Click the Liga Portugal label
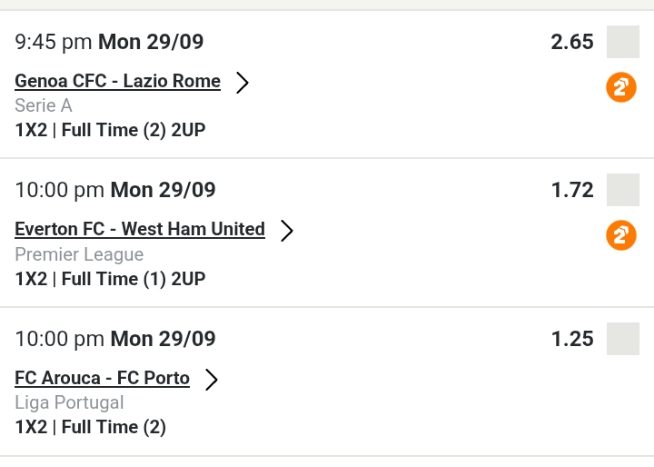Image resolution: width=654 pixels, height=467 pixels. pyautogui.click(x=69, y=403)
